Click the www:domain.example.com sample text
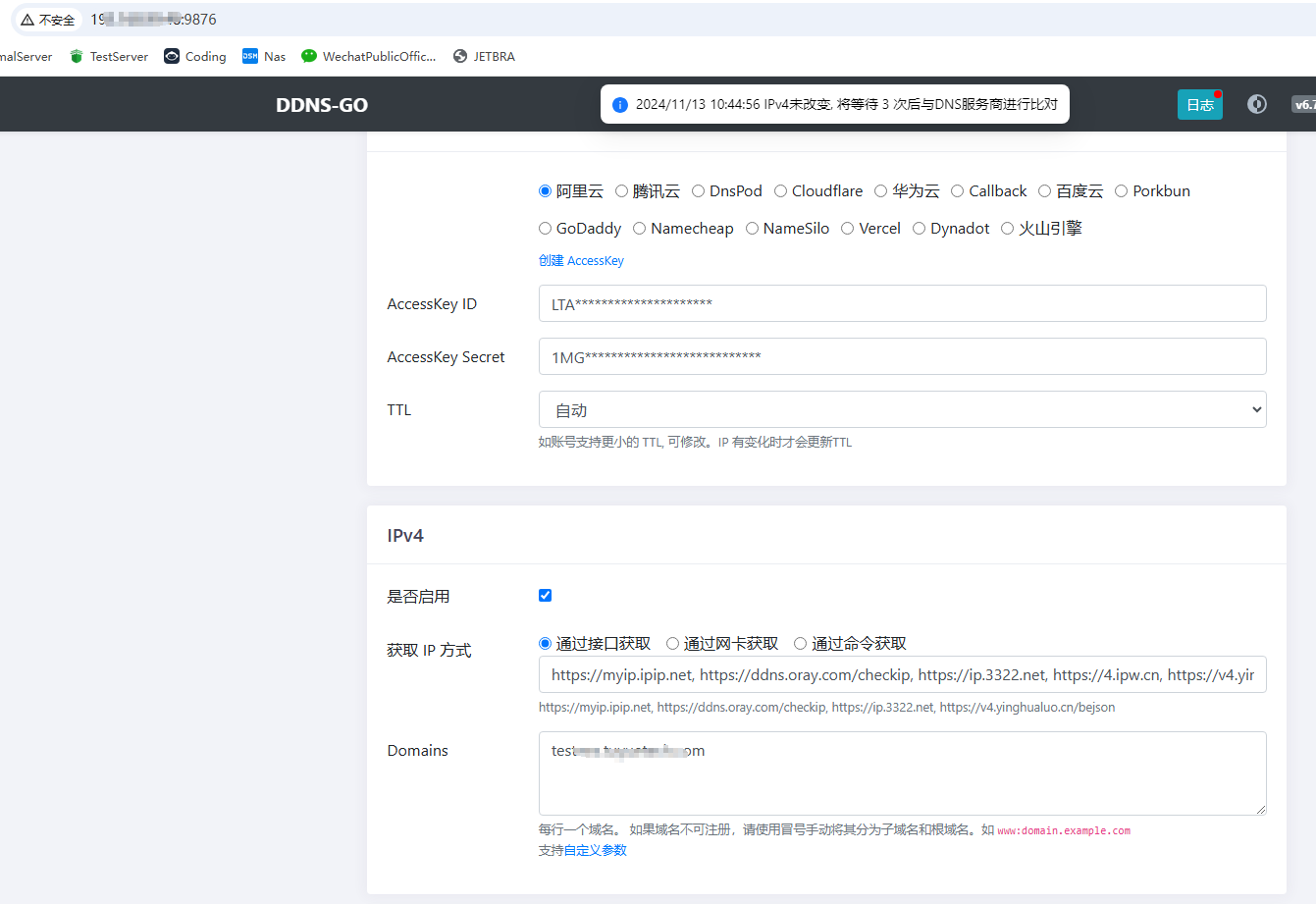This screenshot has height=904, width=1316. click(x=1064, y=830)
